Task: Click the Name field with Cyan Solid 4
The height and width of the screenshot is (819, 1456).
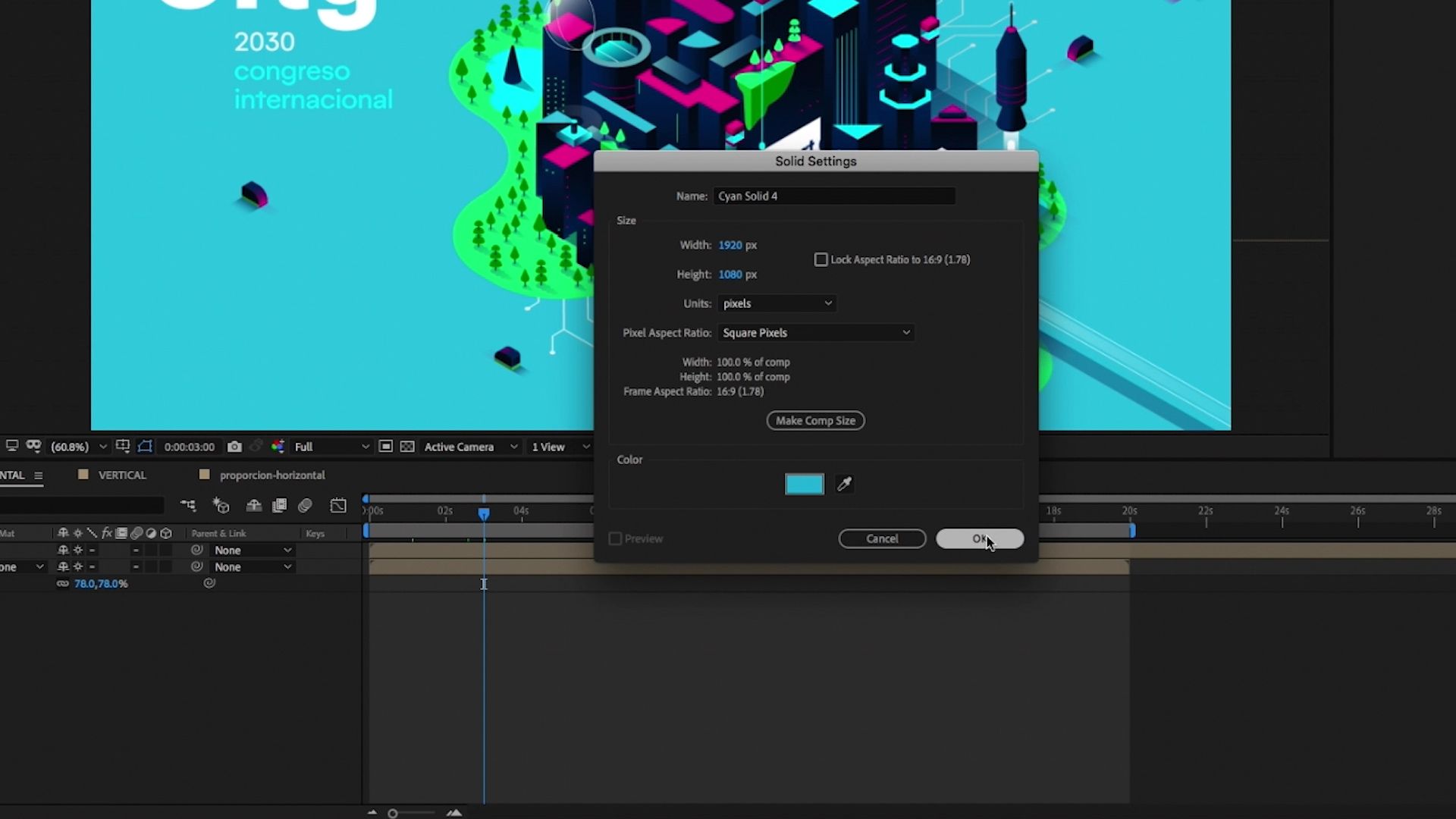Action: click(834, 196)
